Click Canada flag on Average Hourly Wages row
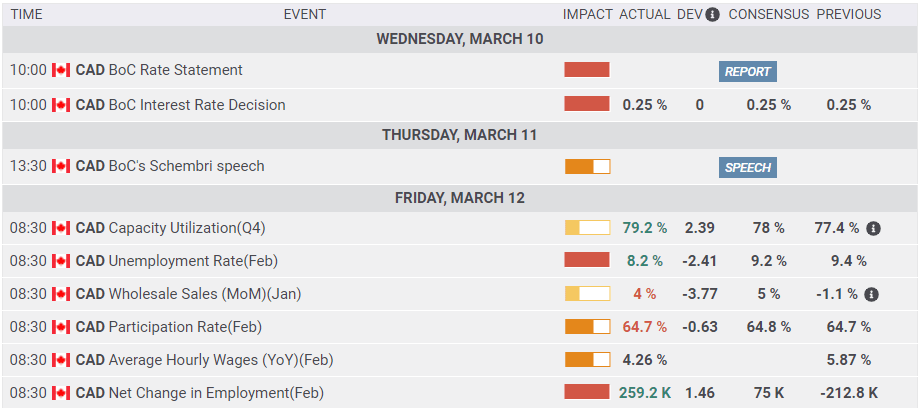The height and width of the screenshot is (408, 918). coord(61,360)
